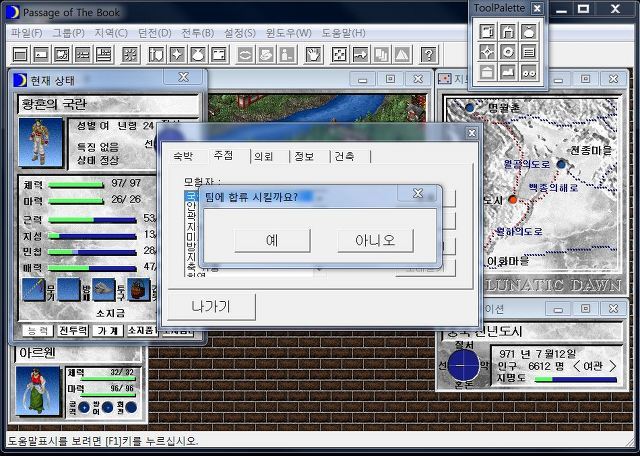The image size is (640, 456).
Task: Open the 파일(F) menu
Action: click(x=27, y=33)
